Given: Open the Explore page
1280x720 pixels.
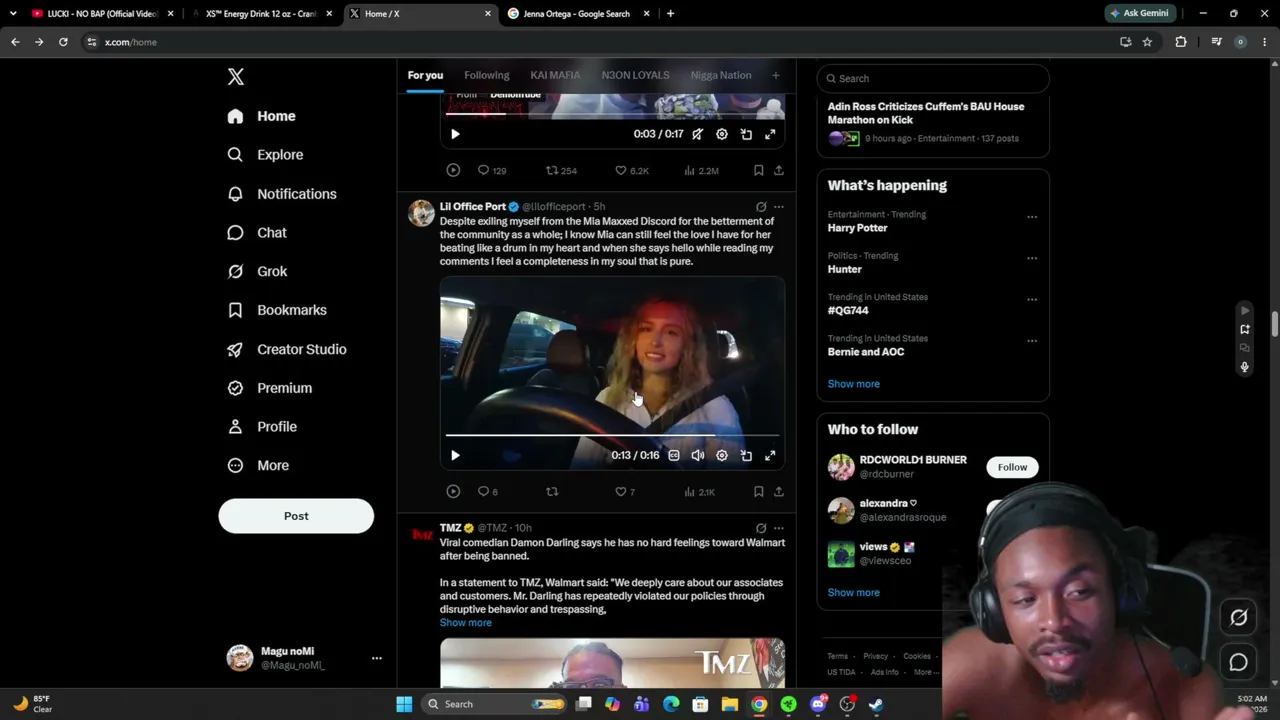Looking at the screenshot, I should [265, 155].
